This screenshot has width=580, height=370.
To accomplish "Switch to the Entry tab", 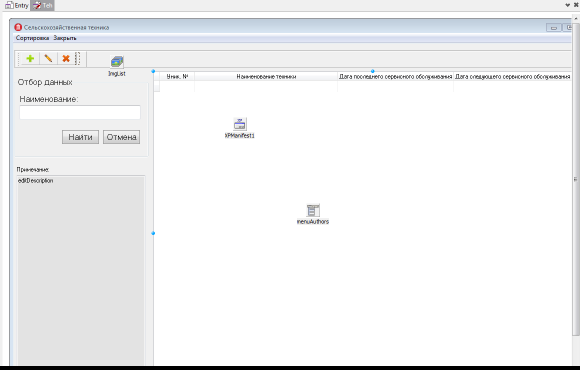I will (x=17, y=6).
